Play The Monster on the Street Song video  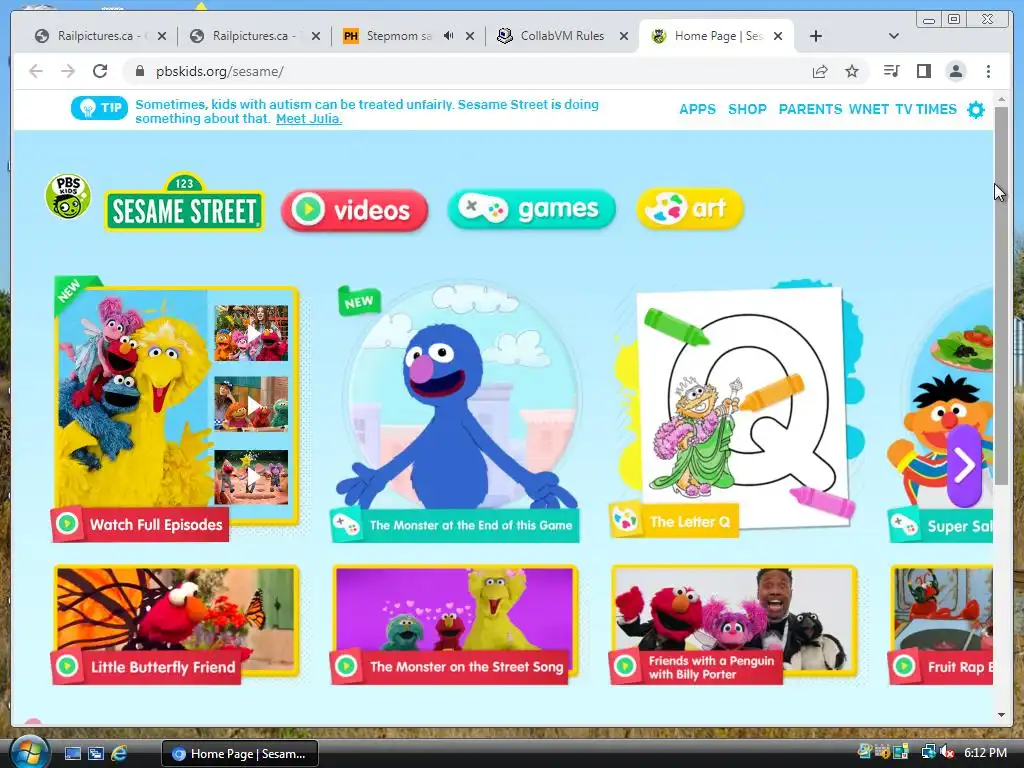click(x=455, y=624)
